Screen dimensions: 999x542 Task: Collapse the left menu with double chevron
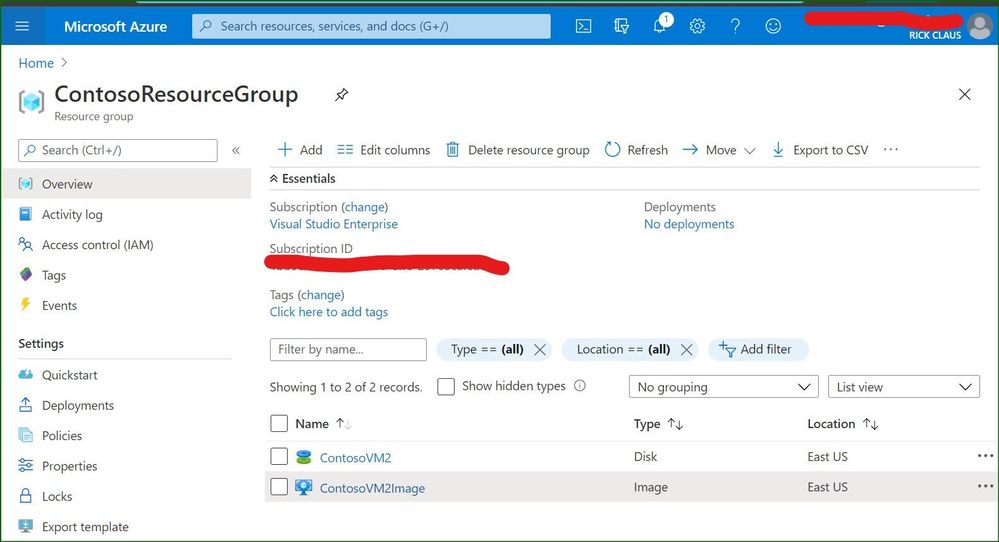[236, 150]
